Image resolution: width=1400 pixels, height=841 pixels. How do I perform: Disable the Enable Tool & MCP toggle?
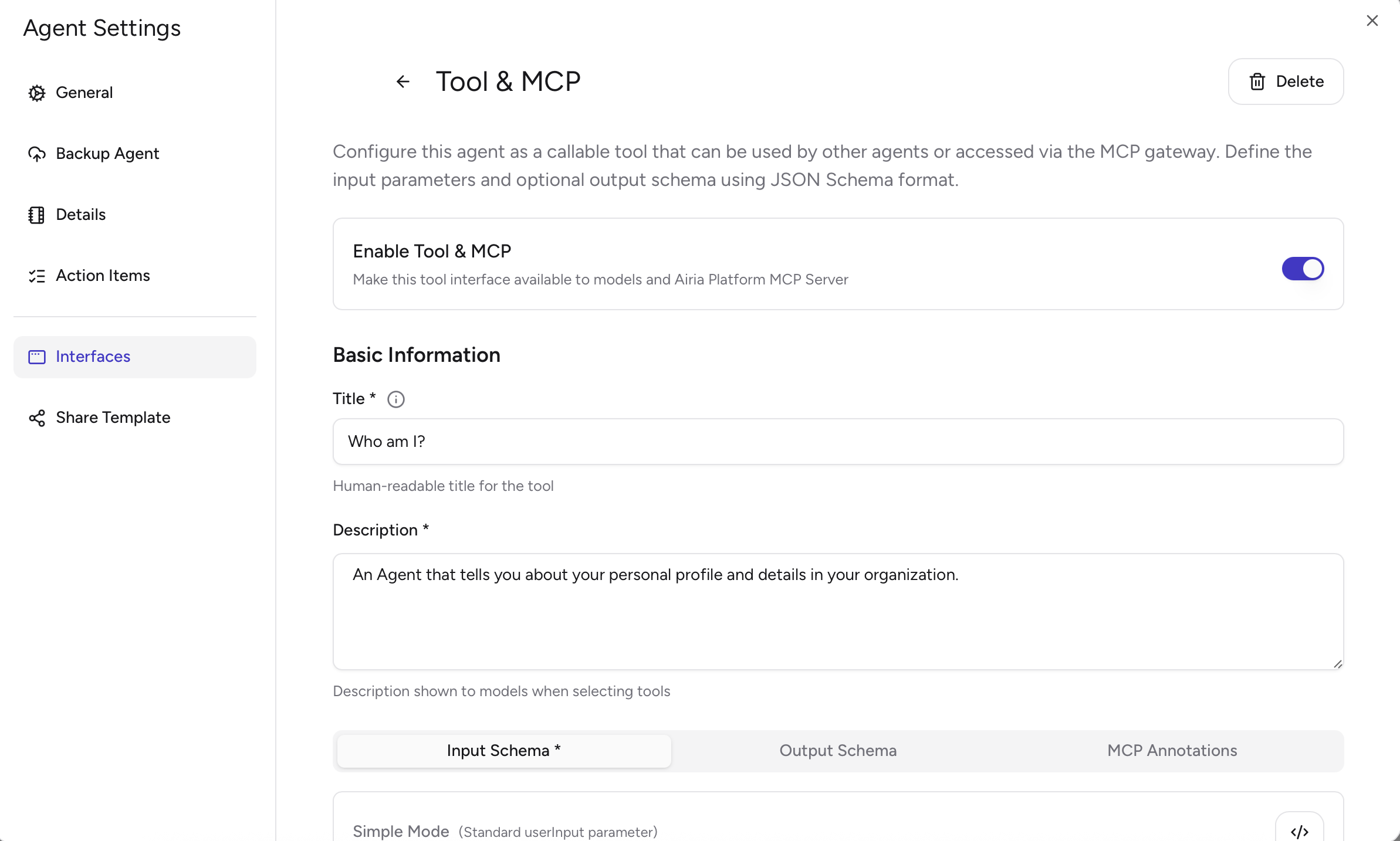[x=1303, y=269]
